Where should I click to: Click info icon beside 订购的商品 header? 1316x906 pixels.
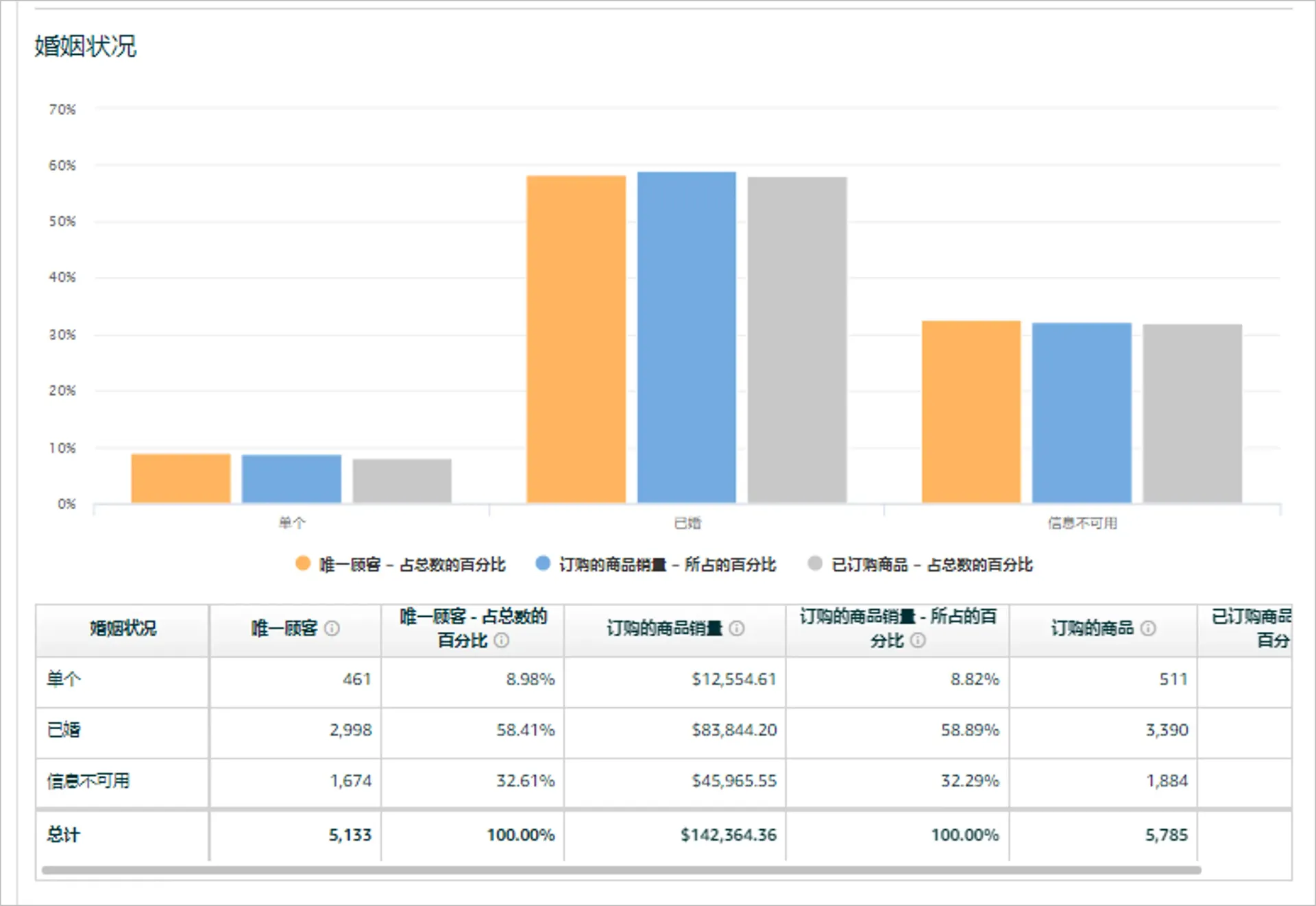pos(1148,628)
